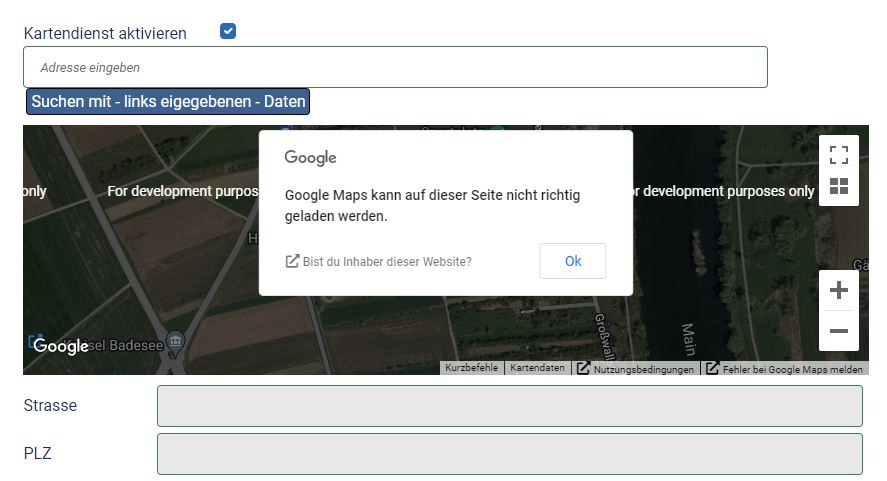Dismiss the Google dialog with Ok

pyautogui.click(x=572, y=261)
